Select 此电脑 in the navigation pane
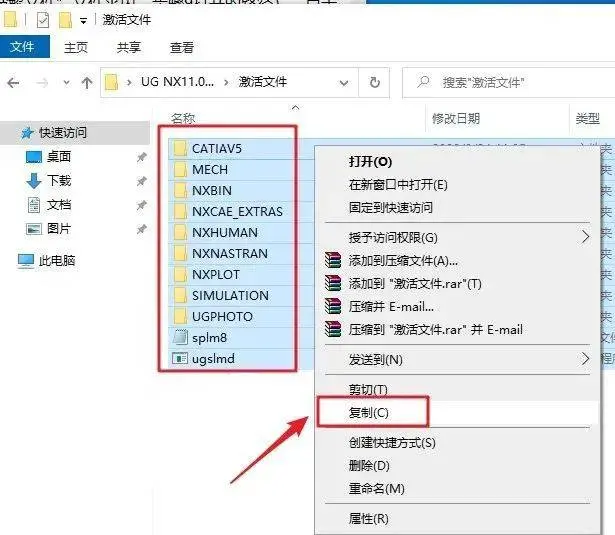The image size is (615, 535). pos(57,260)
